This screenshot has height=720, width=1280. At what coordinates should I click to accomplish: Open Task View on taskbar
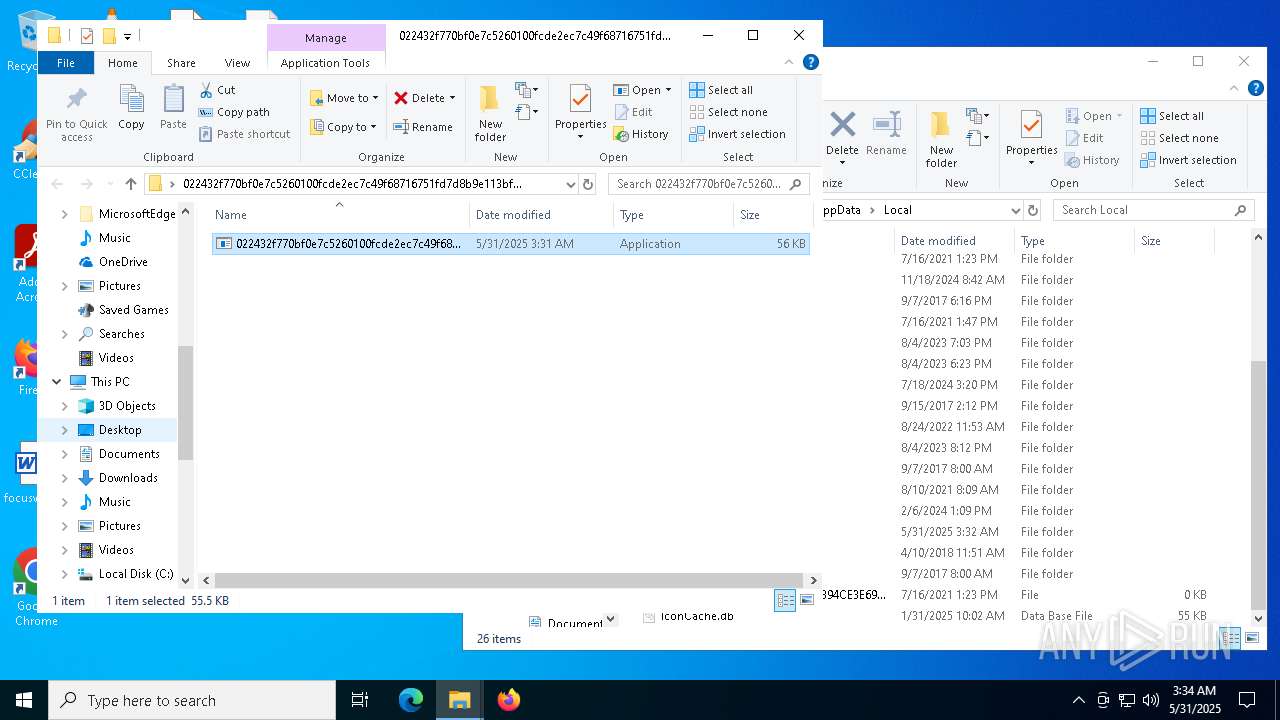coord(360,700)
